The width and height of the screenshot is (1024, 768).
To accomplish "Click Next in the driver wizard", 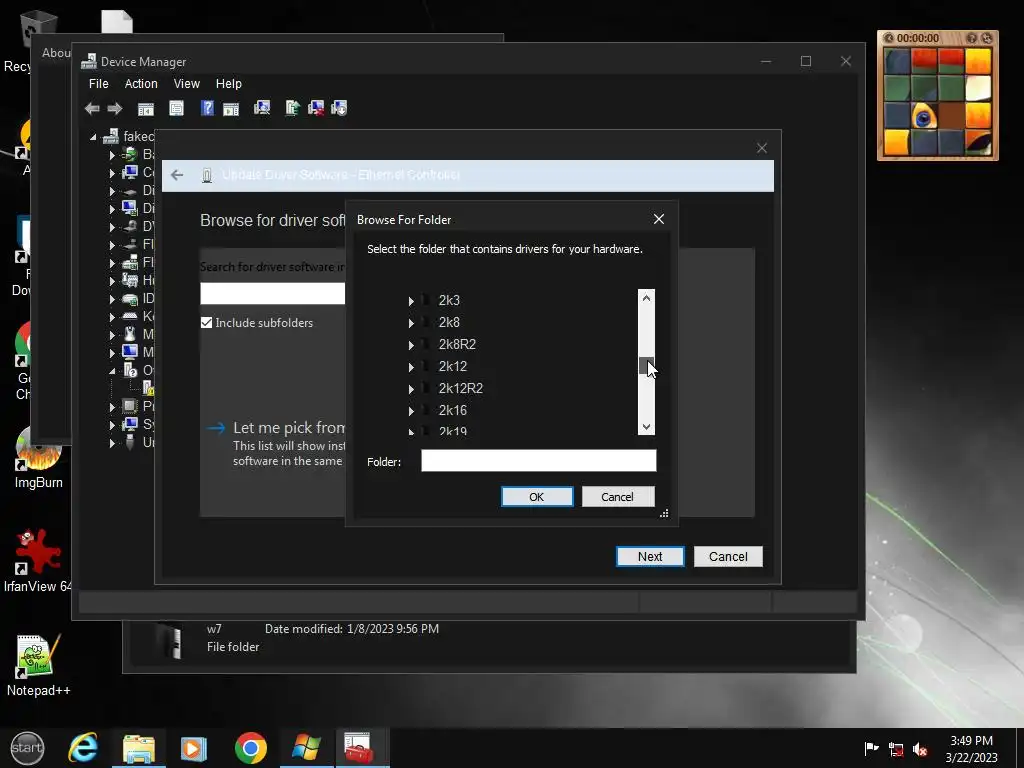I will pyautogui.click(x=650, y=556).
